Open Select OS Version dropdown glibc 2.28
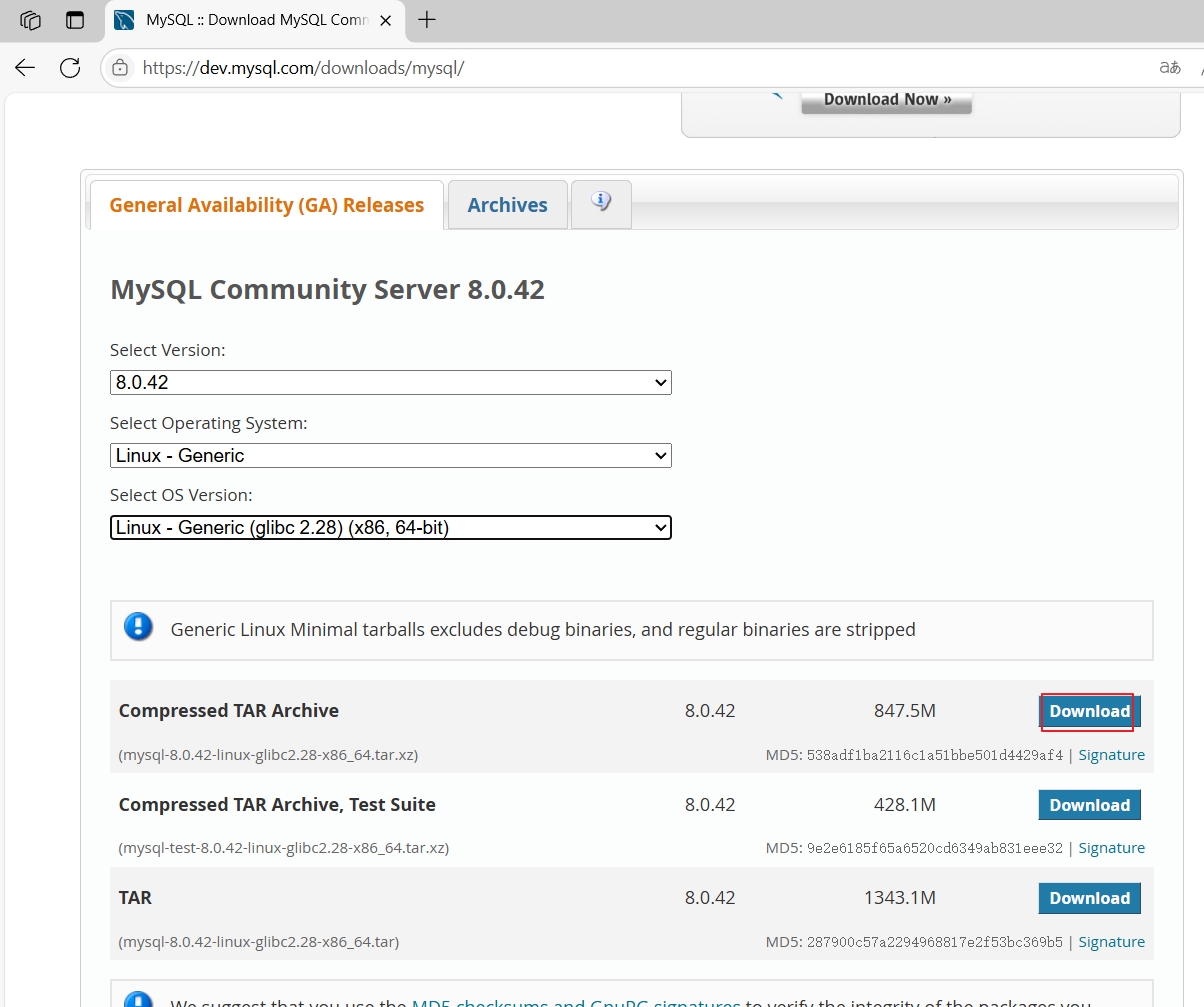 (x=390, y=527)
